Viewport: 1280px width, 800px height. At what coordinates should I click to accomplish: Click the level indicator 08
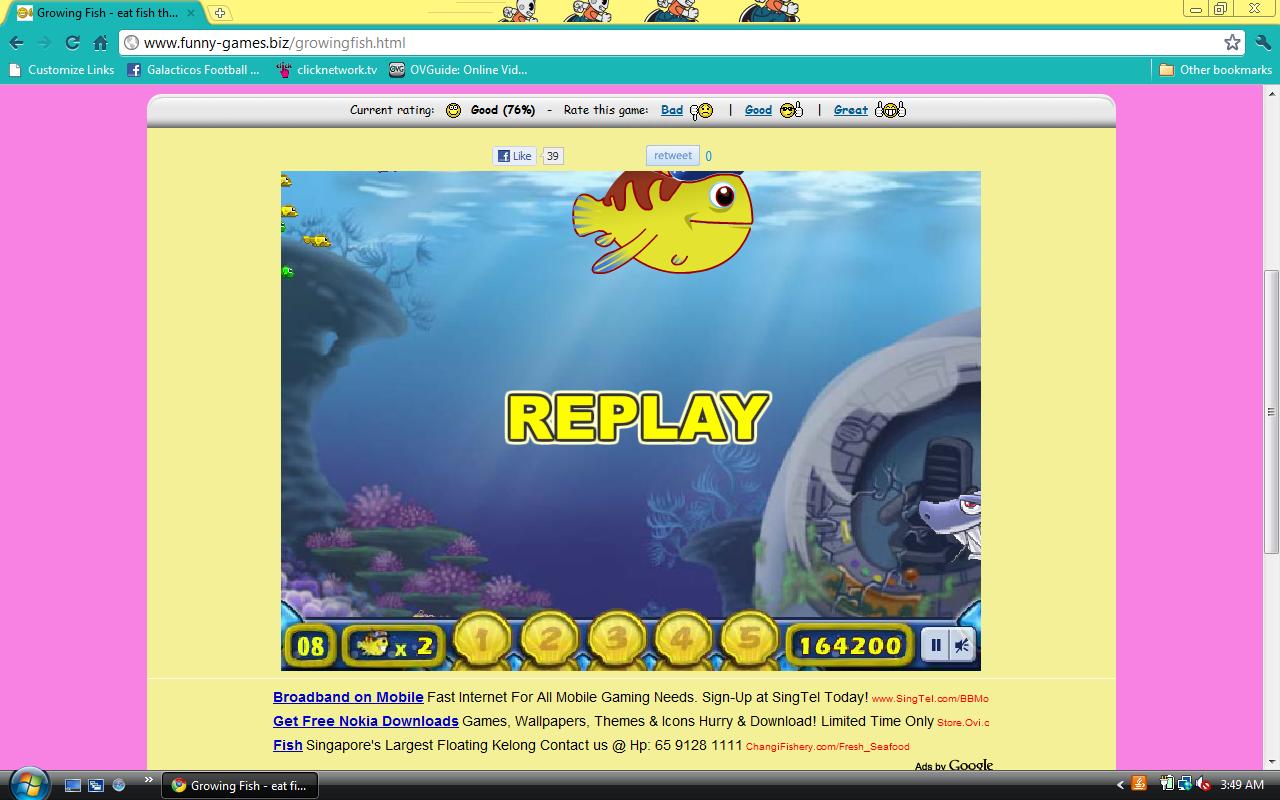(x=310, y=645)
